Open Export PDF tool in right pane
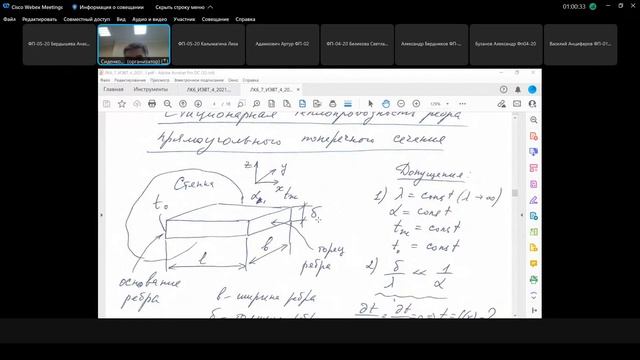Viewport: 640px width, 360px height. point(533,216)
